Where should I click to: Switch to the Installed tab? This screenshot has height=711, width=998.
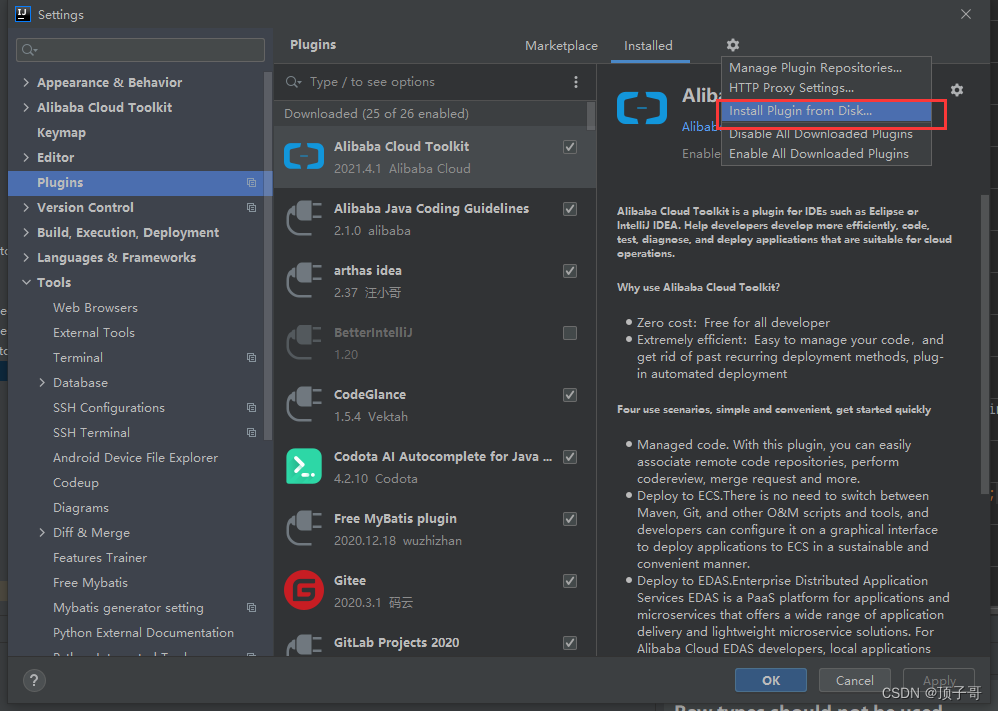[648, 46]
